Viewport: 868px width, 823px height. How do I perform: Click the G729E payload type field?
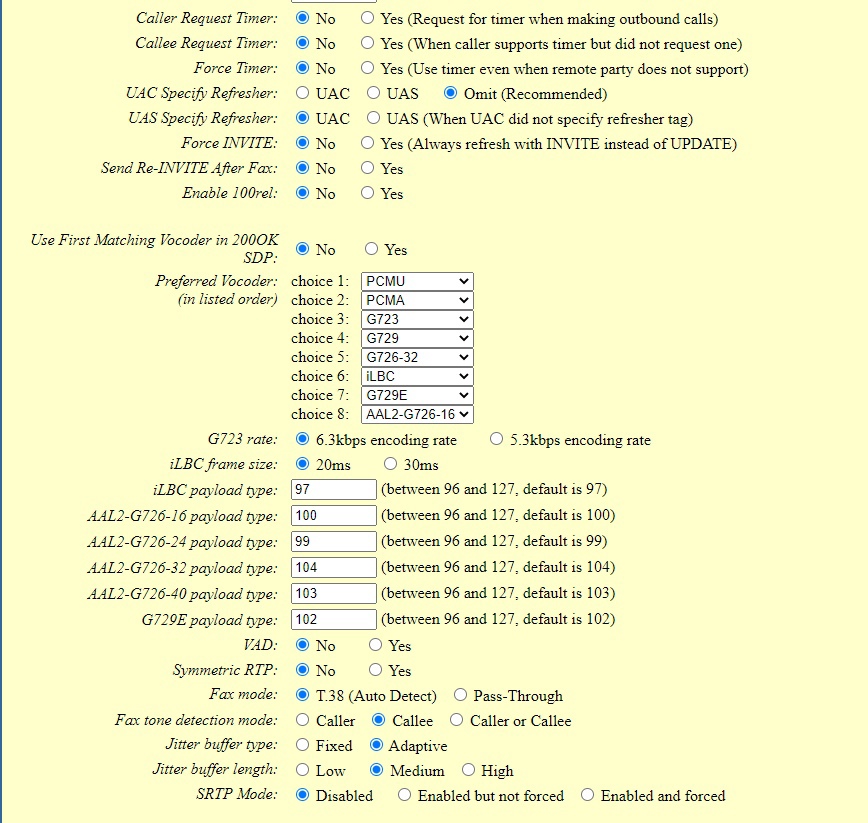pyautogui.click(x=334, y=619)
